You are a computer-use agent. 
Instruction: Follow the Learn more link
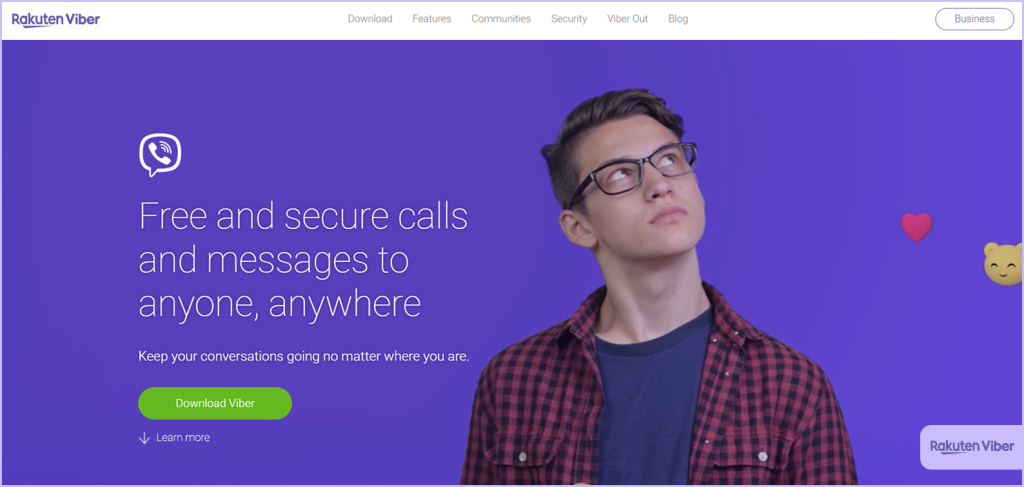(x=183, y=438)
